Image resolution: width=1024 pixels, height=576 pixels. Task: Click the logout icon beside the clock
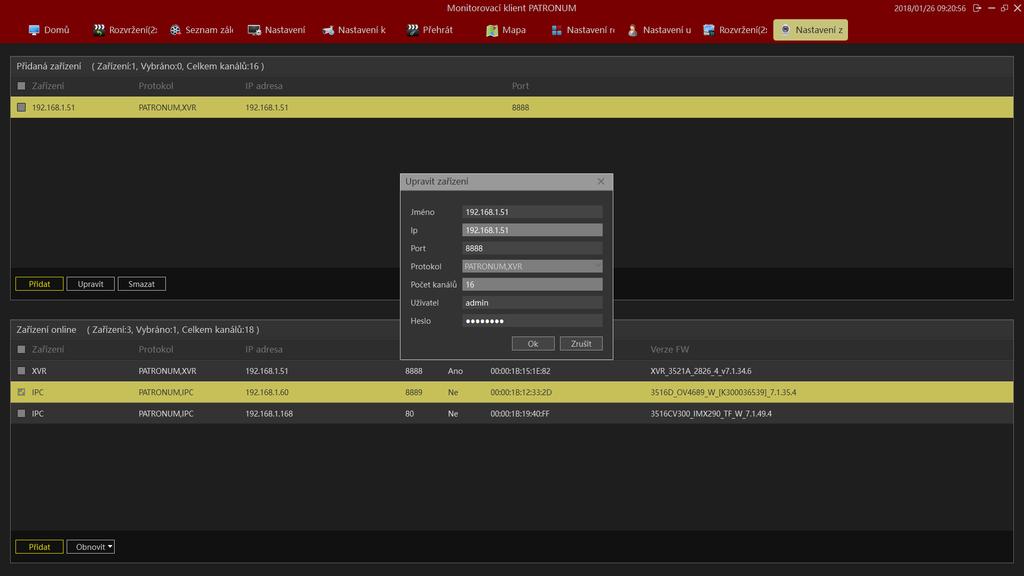click(977, 8)
